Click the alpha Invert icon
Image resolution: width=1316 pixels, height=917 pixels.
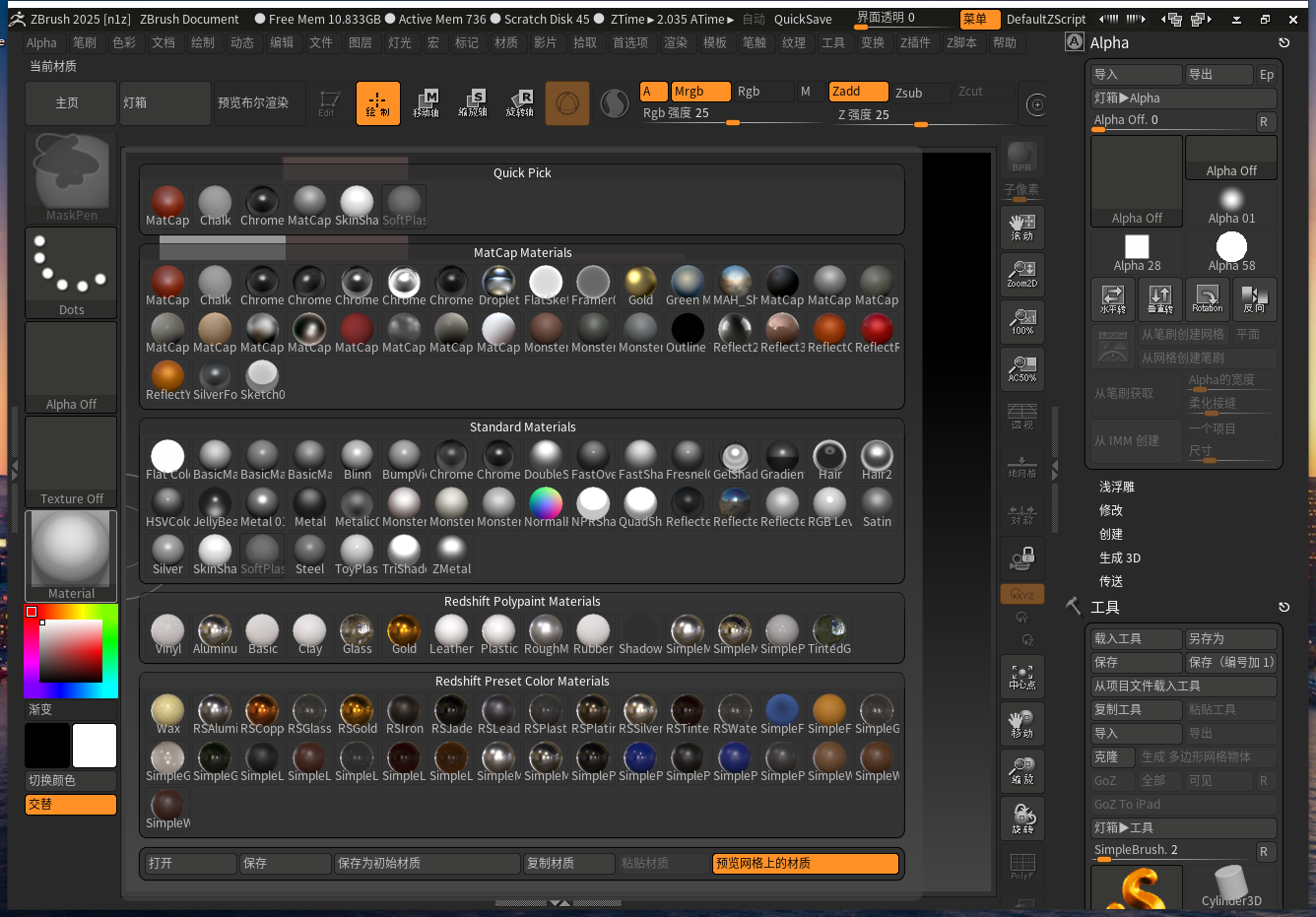click(1255, 299)
